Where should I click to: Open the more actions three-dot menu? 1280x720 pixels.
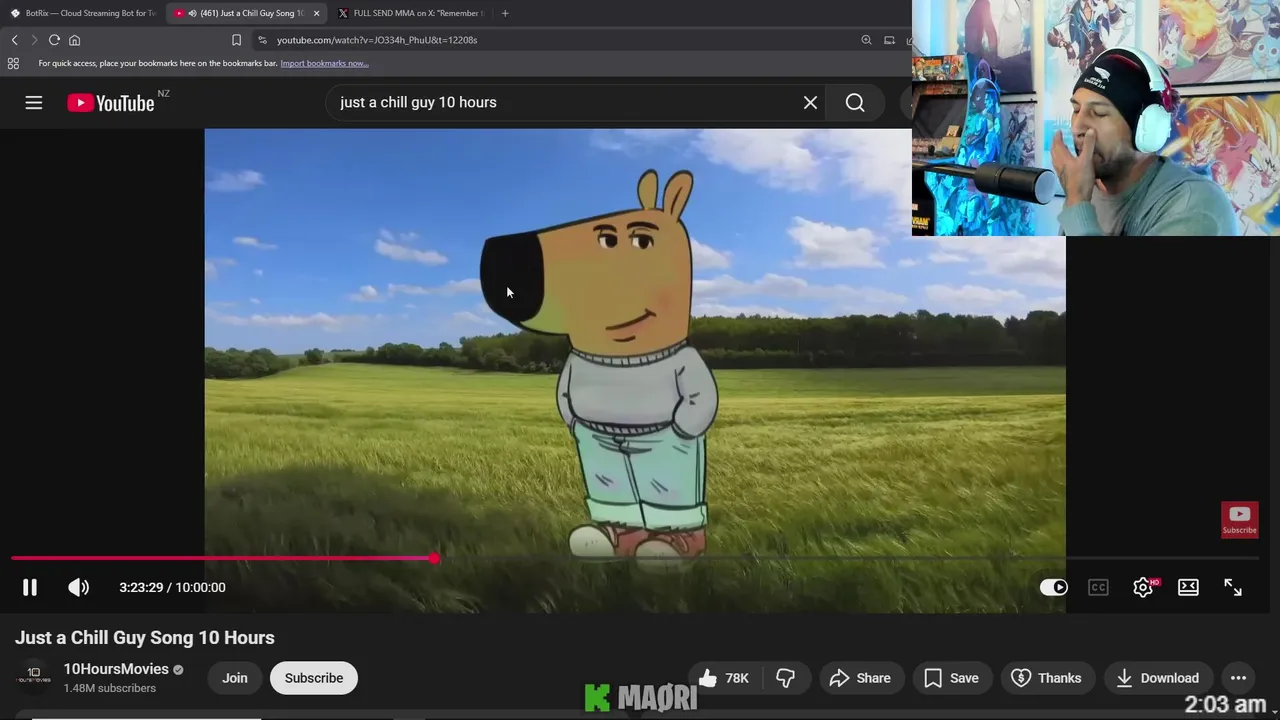pyautogui.click(x=1238, y=677)
